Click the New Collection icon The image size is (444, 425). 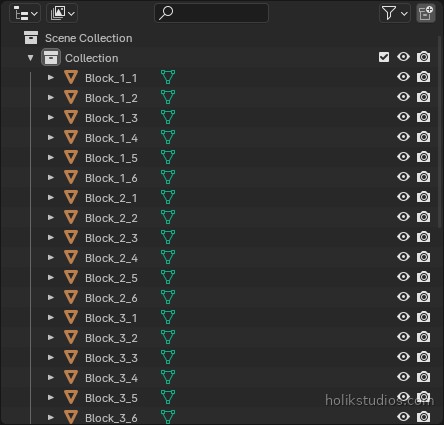coord(426,13)
